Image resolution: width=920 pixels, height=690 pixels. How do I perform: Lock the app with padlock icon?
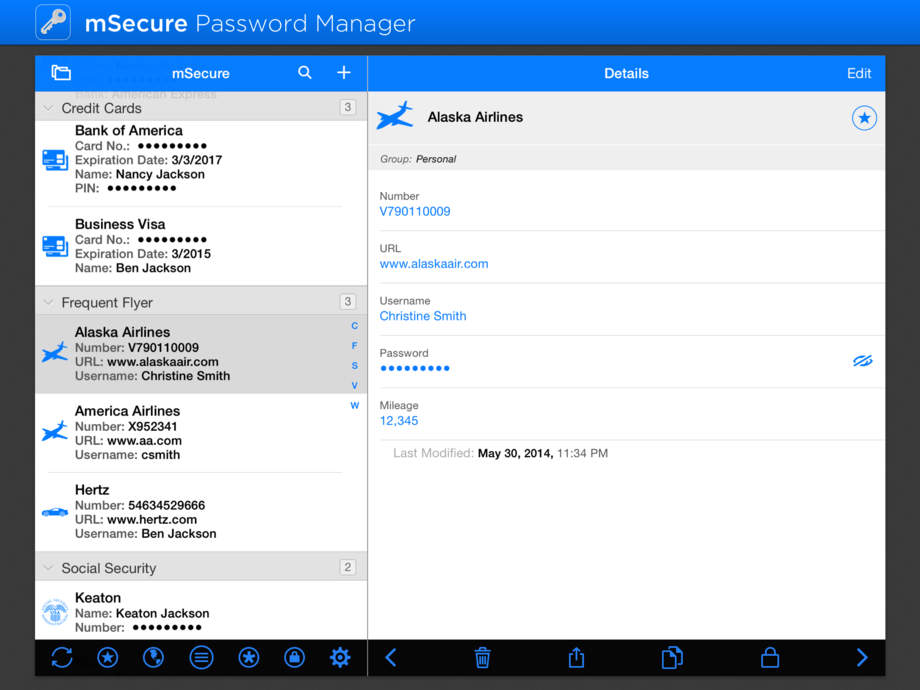point(769,657)
